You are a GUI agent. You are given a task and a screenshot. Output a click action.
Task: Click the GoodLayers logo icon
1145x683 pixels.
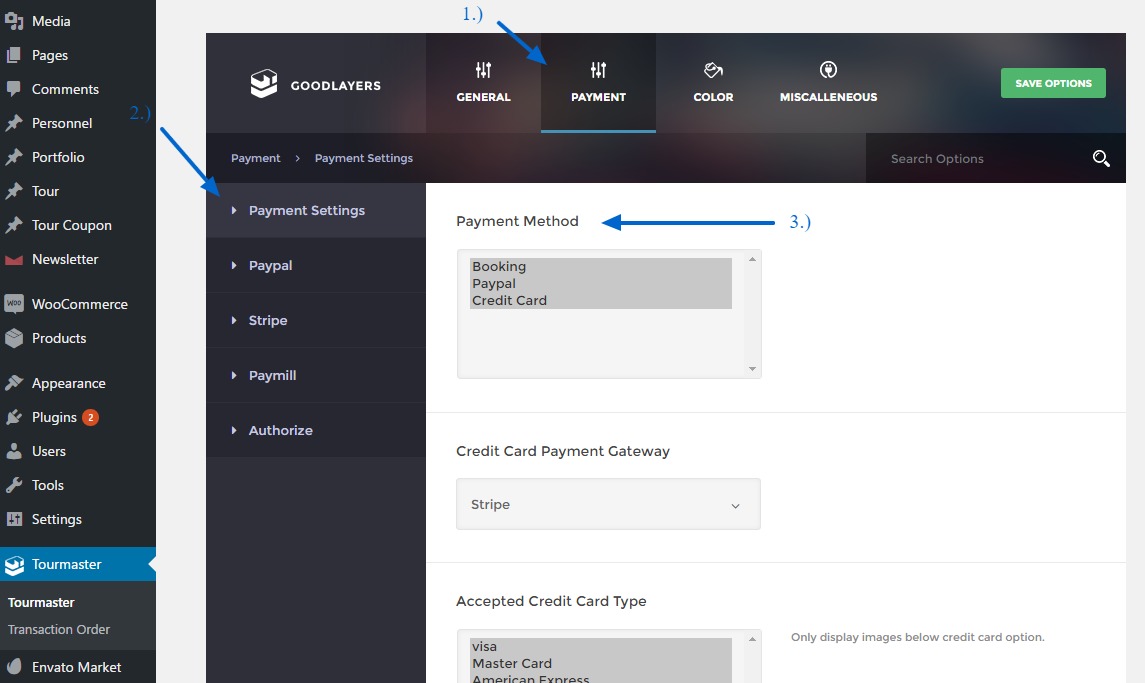(x=263, y=84)
